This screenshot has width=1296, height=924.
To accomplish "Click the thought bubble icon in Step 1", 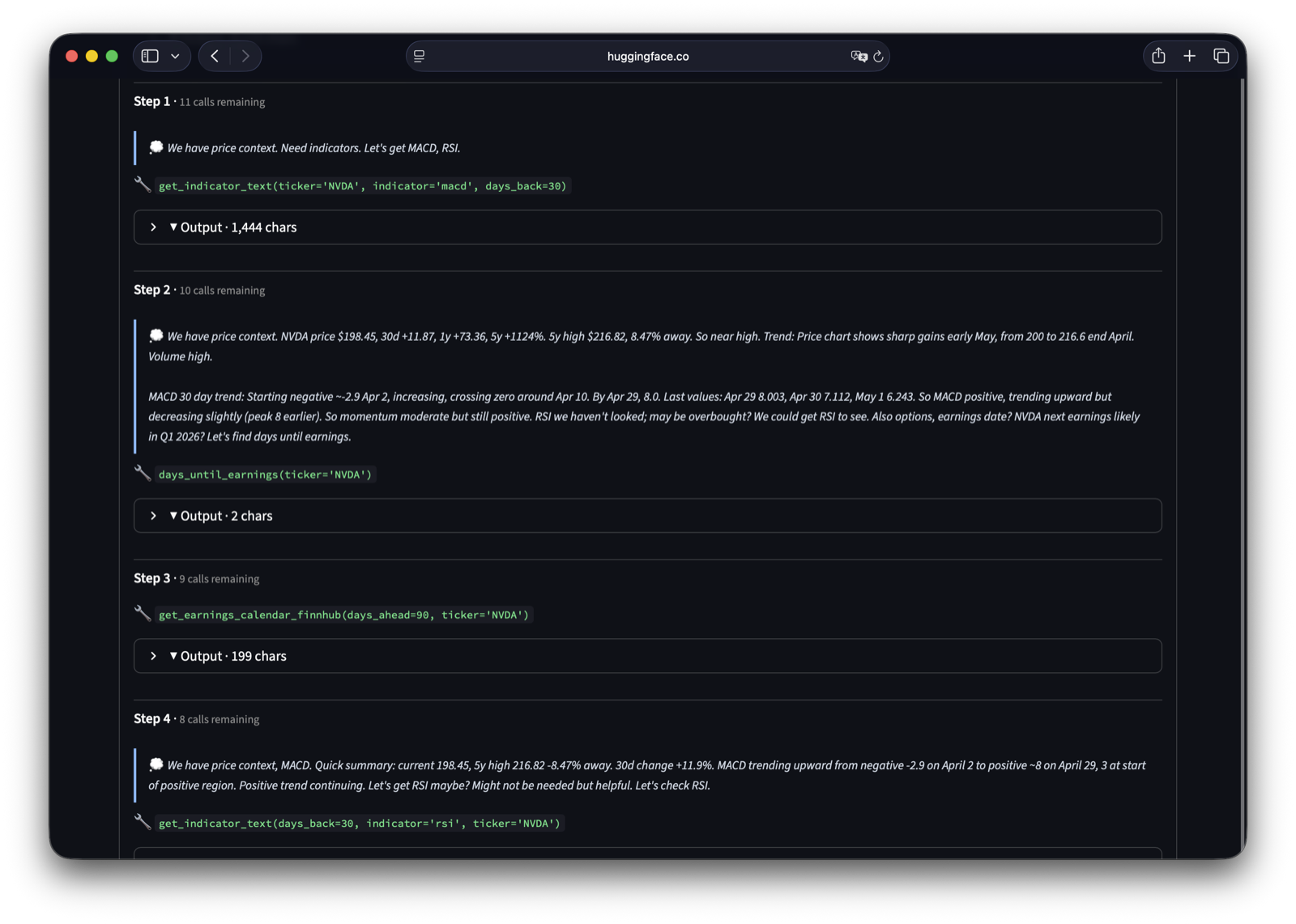I will tap(156, 147).
